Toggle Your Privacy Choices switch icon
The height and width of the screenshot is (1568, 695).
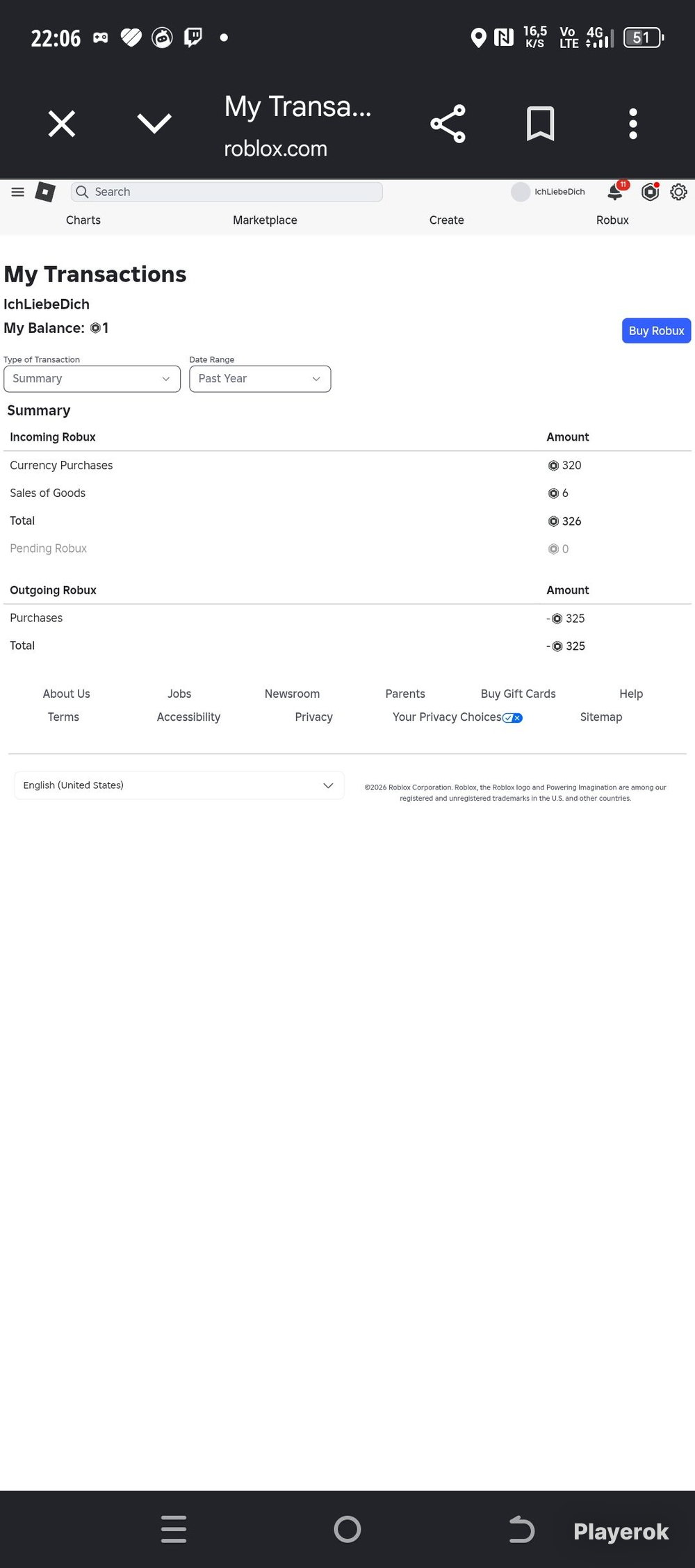click(x=512, y=718)
